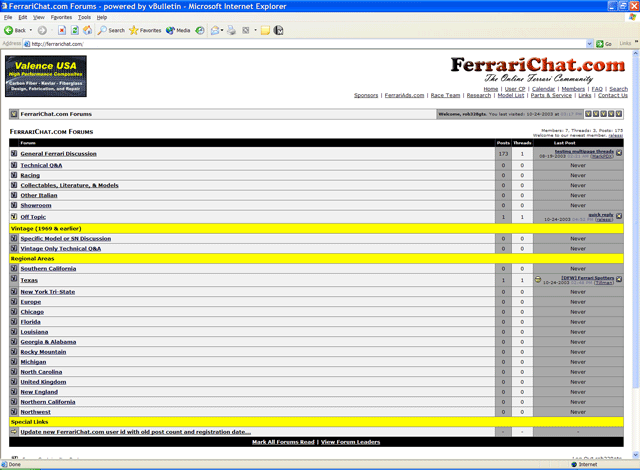Click the vertical scrollbar down arrow
Viewport: 640px width, 470px height.
click(636, 455)
